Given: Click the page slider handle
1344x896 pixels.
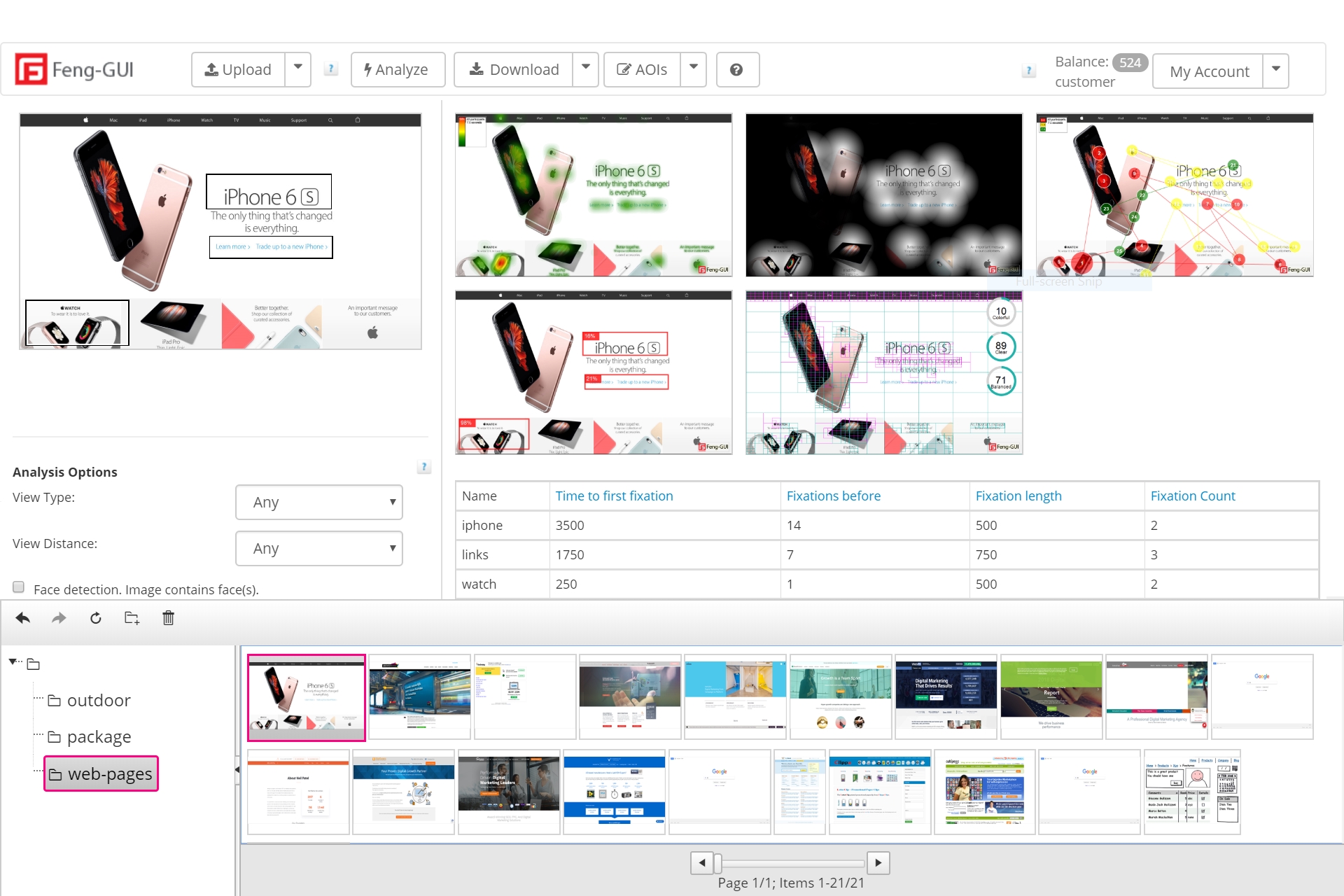Looking at the screenshot, I should (x=717, y=863).
